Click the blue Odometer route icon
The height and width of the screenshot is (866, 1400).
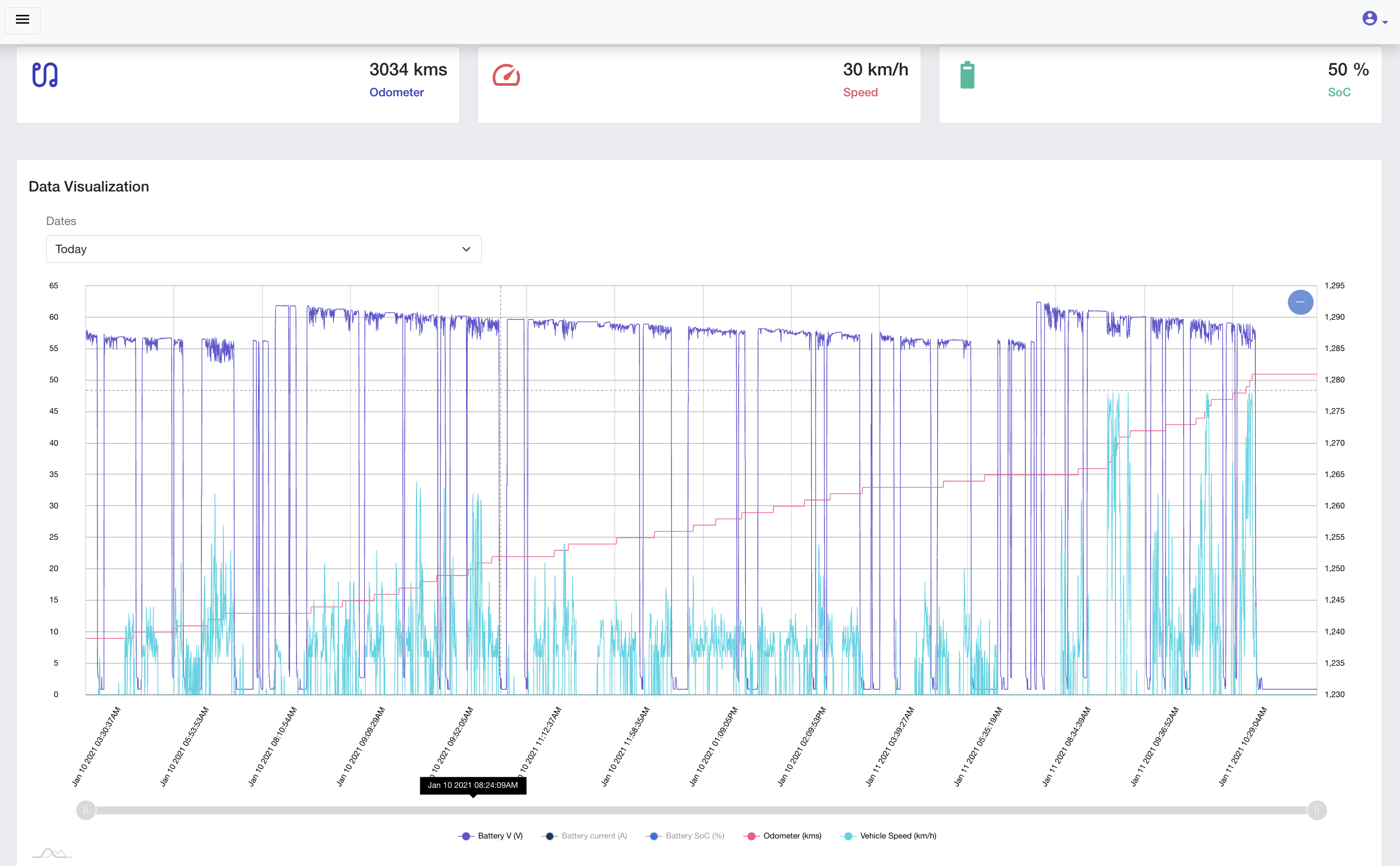(45, 74)
